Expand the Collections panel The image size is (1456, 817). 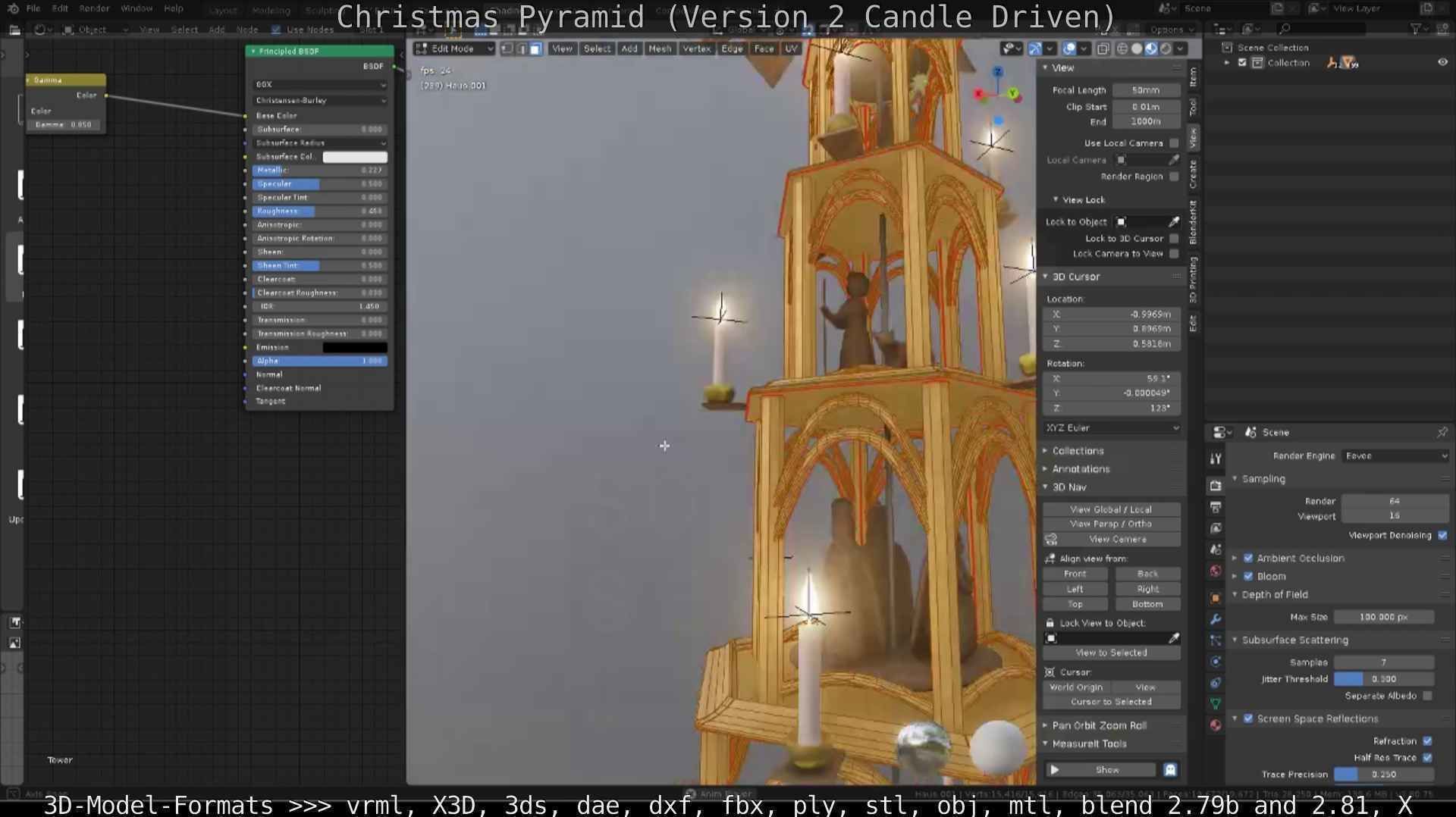pyautogui.click(x=1077, y=451)
